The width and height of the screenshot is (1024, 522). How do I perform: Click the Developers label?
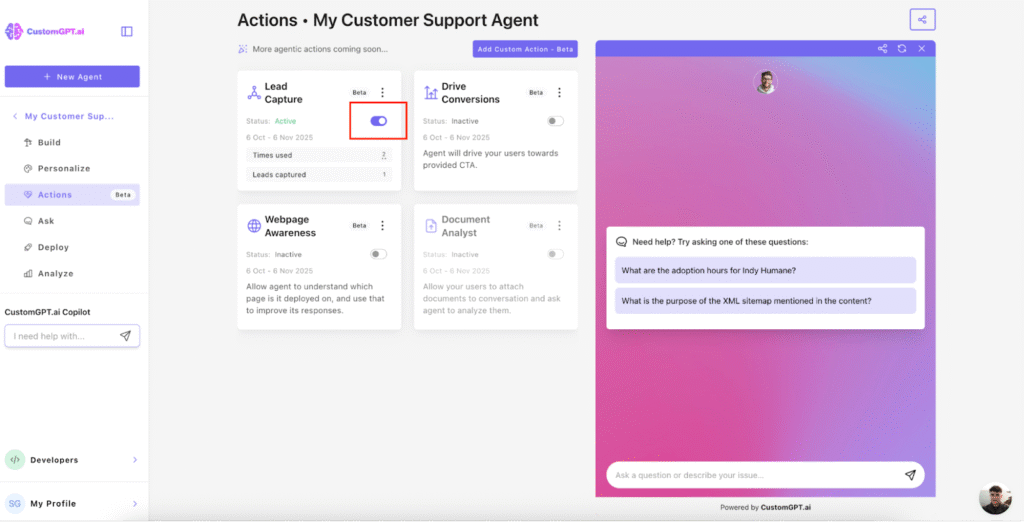(x=54, y=460)
